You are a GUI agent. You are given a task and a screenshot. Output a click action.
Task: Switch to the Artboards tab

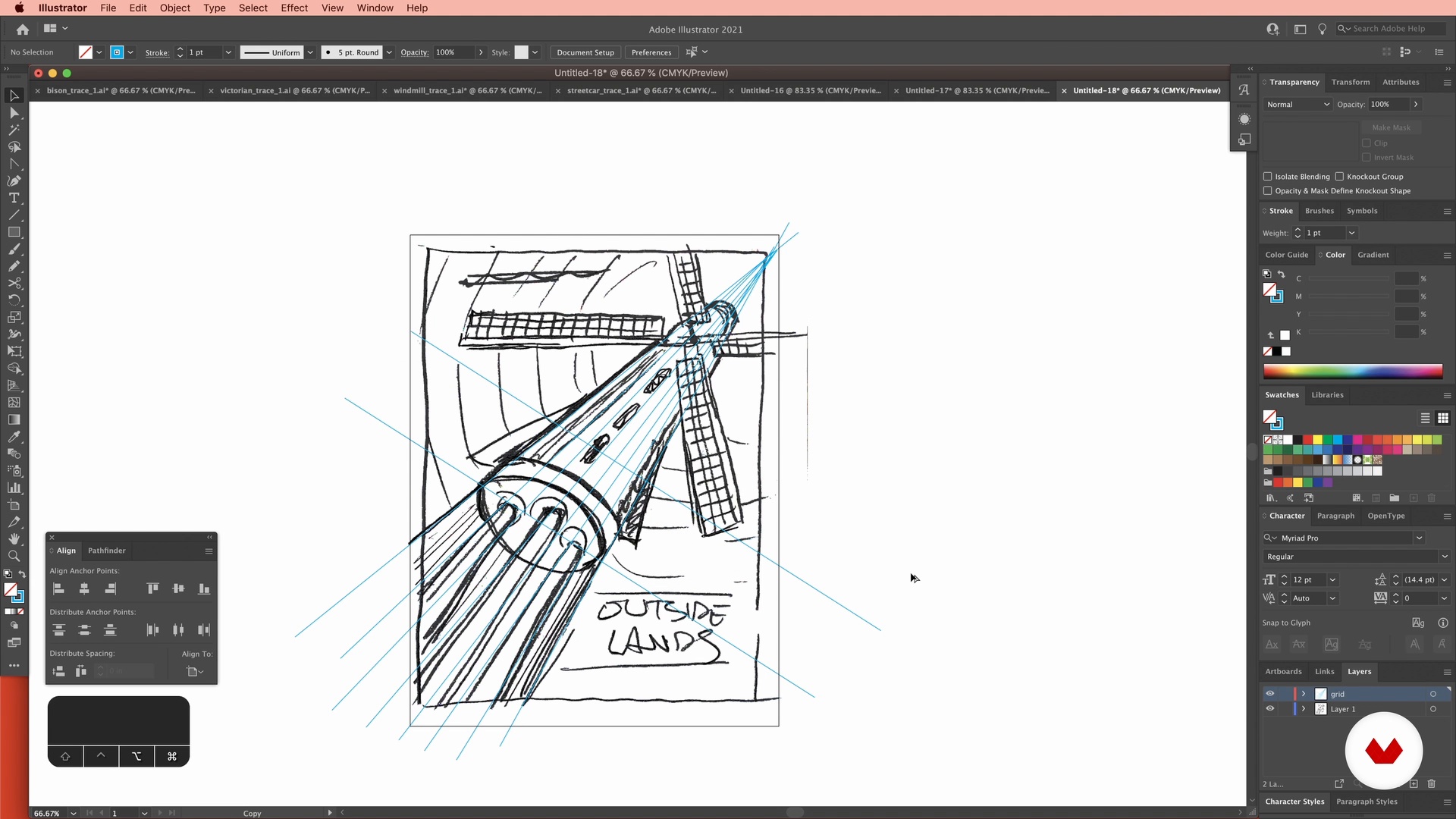point(1283,672)
